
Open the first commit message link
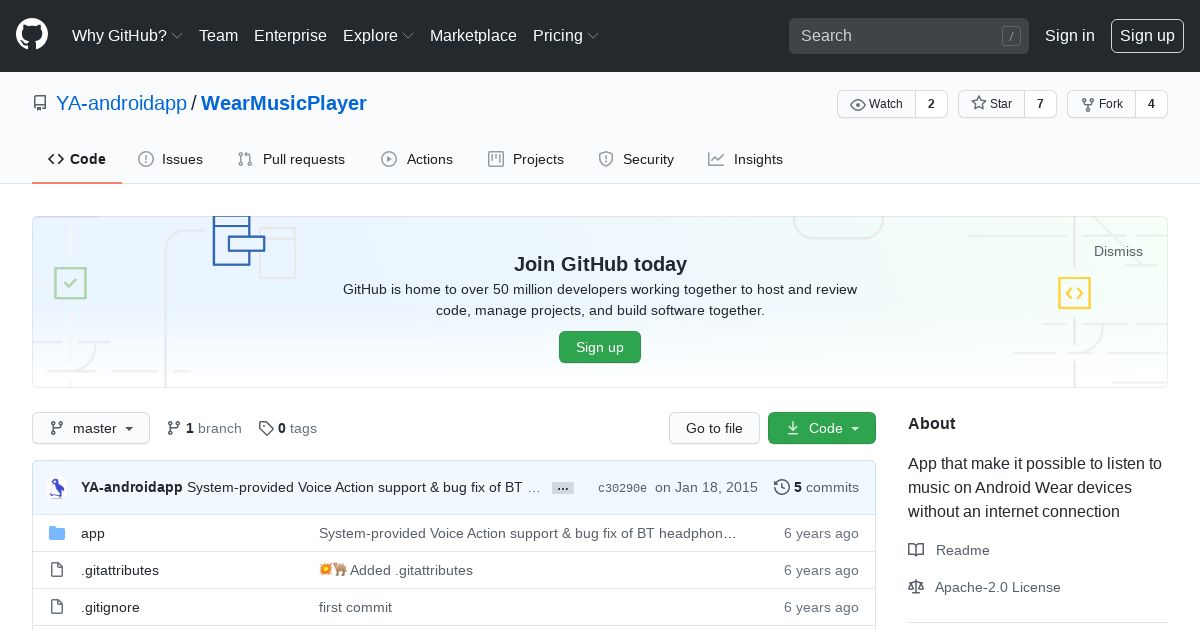355,607
